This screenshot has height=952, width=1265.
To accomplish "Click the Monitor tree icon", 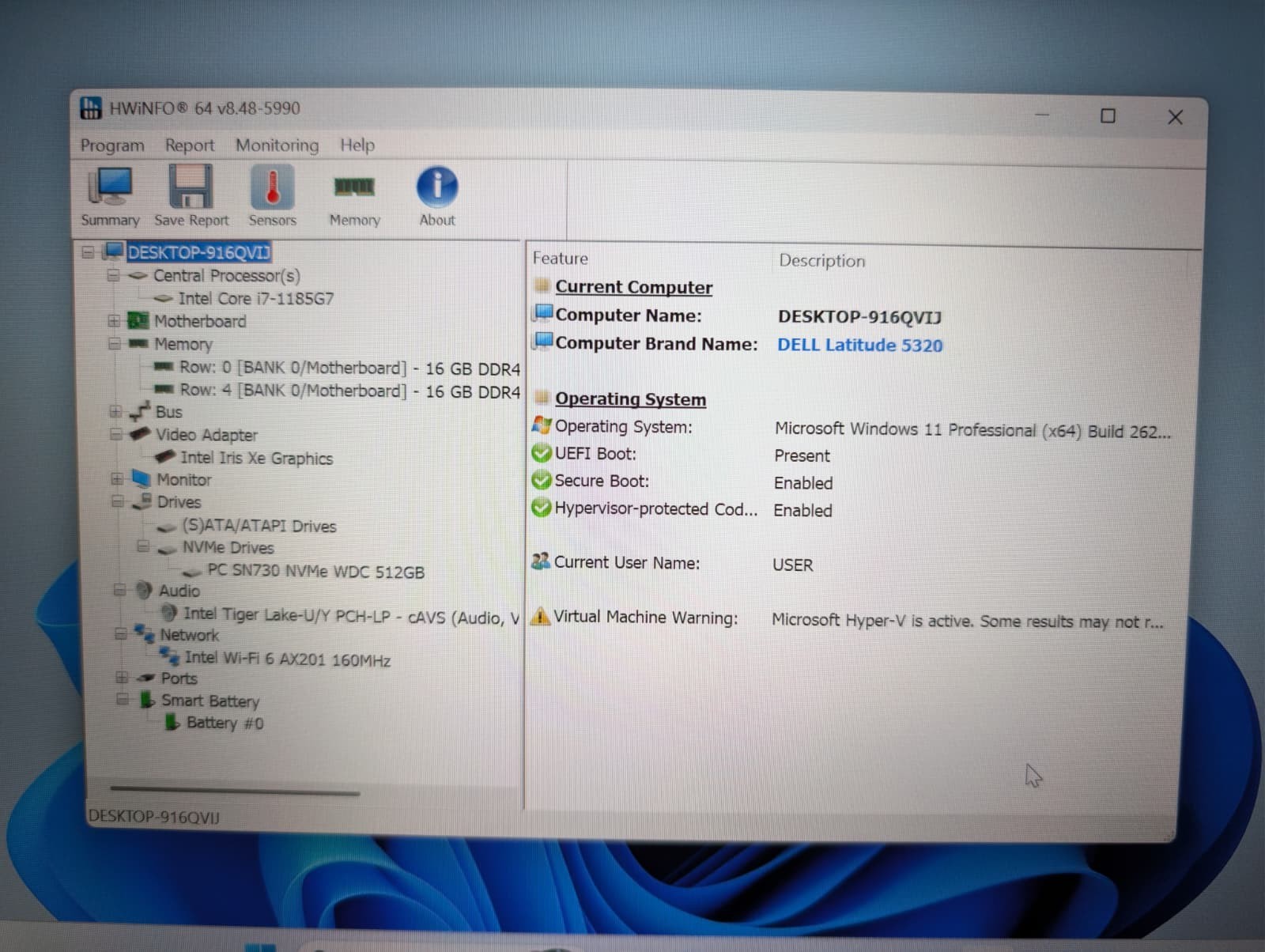I will (x=141, y=478).
